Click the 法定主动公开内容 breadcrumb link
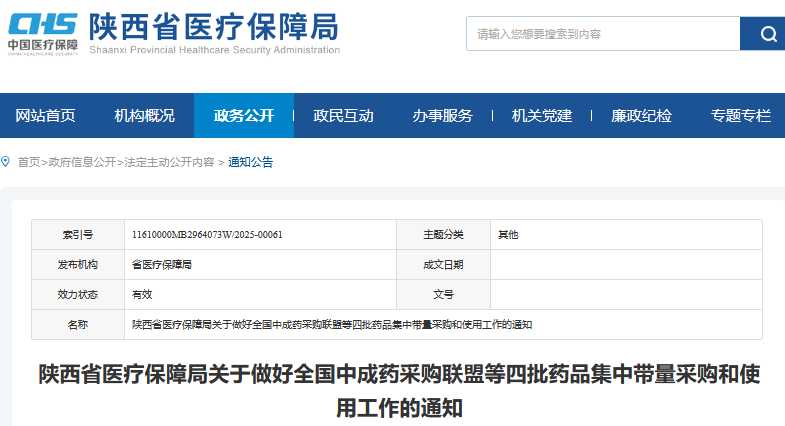Screen dimensions: 785x426 coord(169,162)
